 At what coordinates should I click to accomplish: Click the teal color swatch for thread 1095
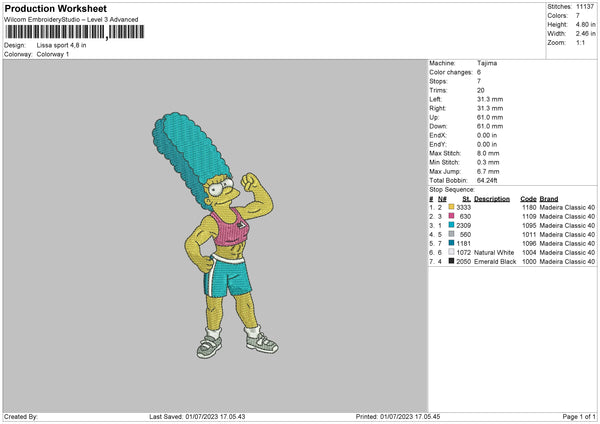[x=451, y=225]
